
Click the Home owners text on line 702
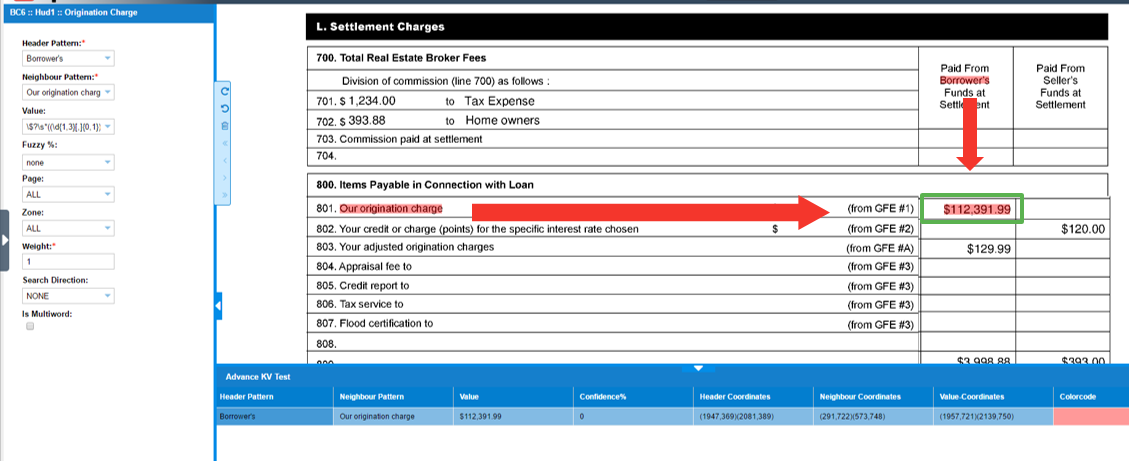click(503, 120)
